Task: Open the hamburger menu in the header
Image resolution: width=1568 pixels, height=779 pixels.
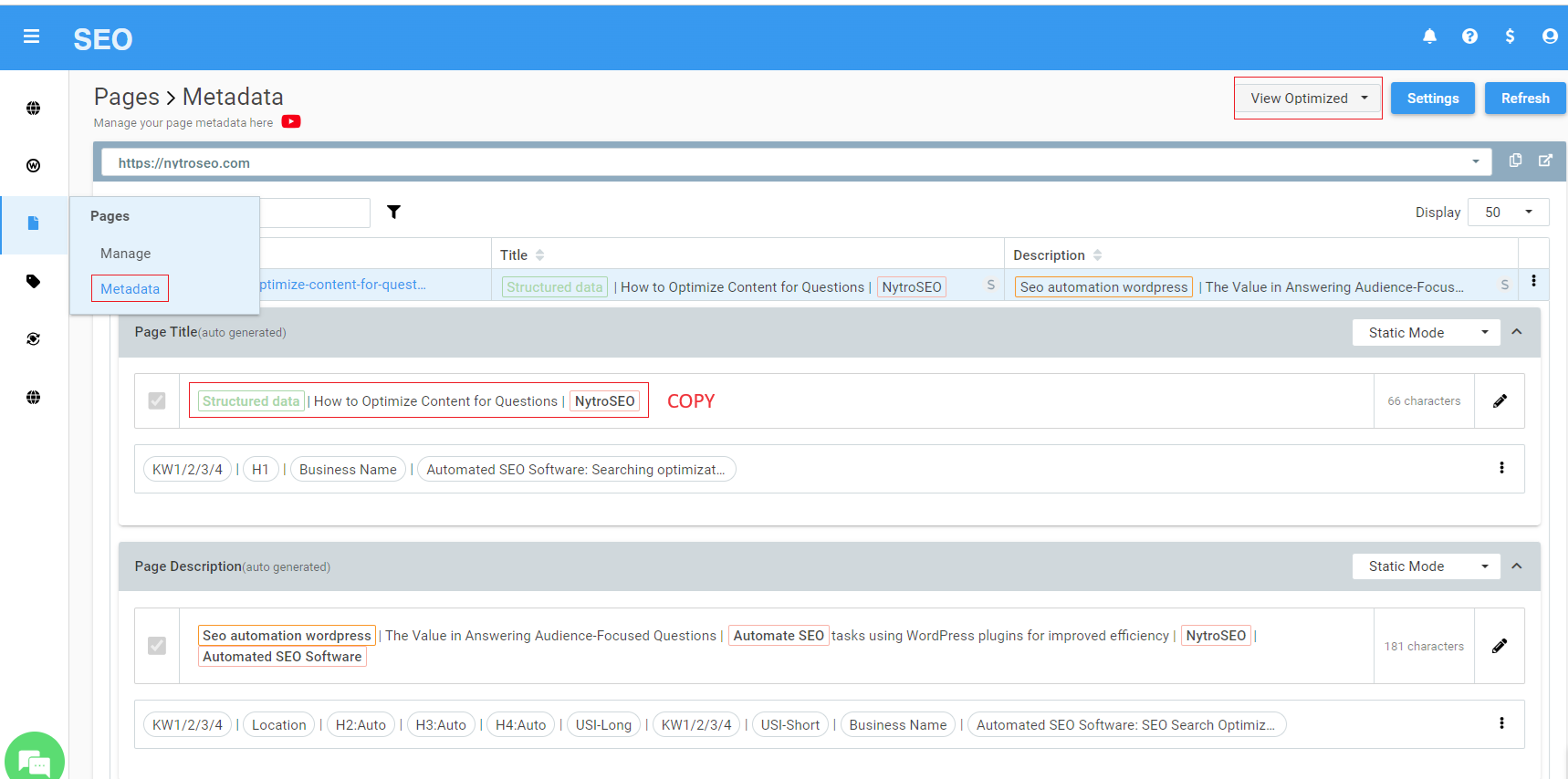Action: coord(31,36)
